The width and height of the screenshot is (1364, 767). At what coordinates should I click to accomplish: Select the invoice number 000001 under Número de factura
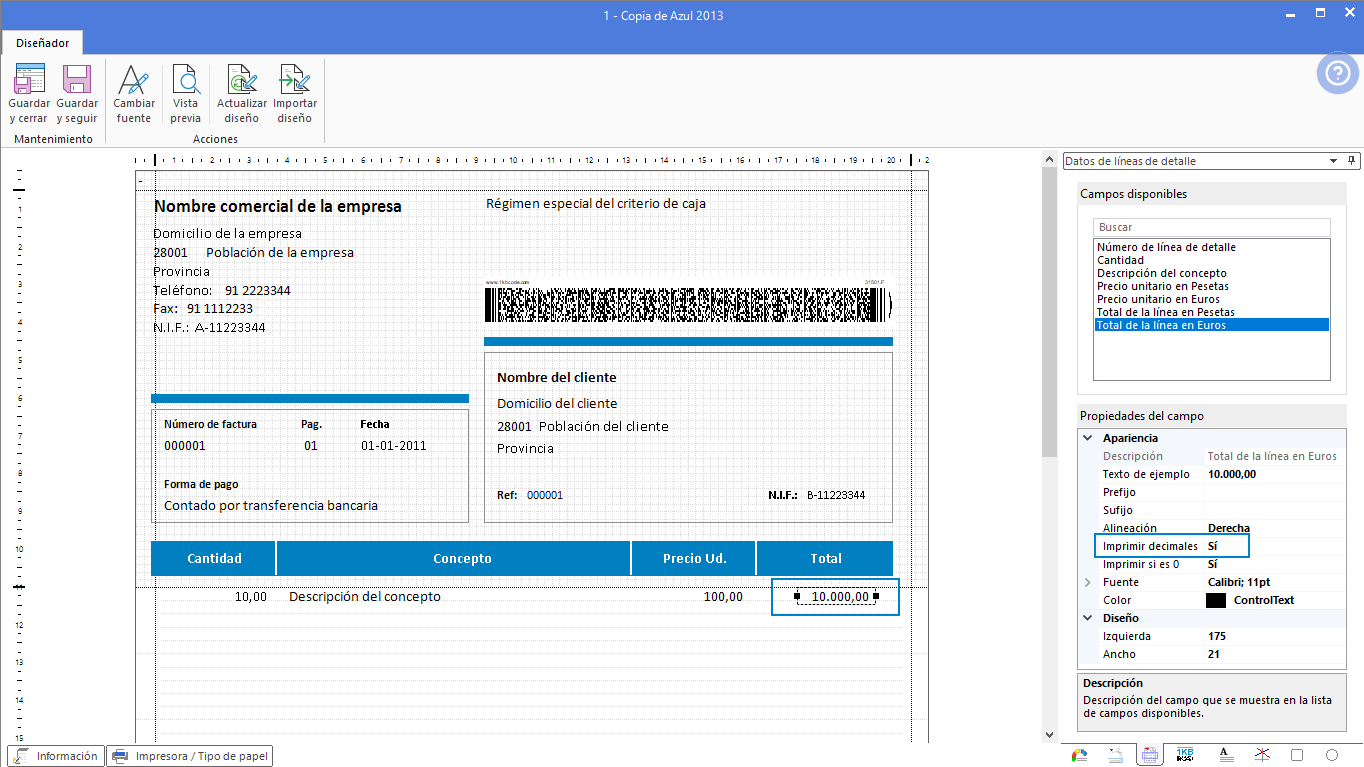184,446
